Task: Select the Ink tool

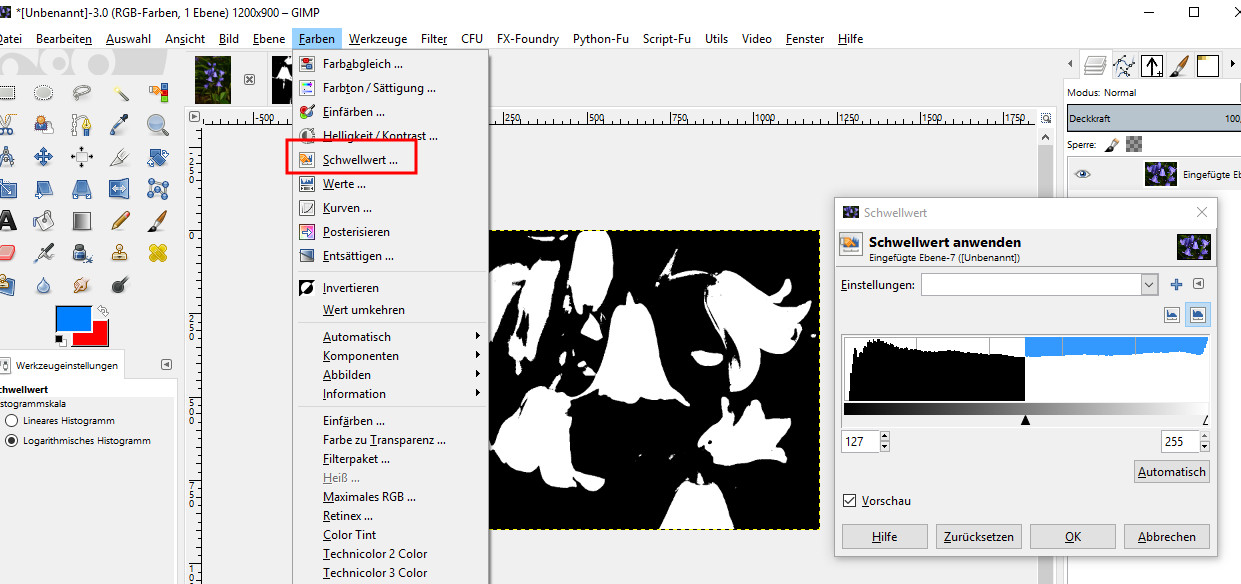Action: 82,252
